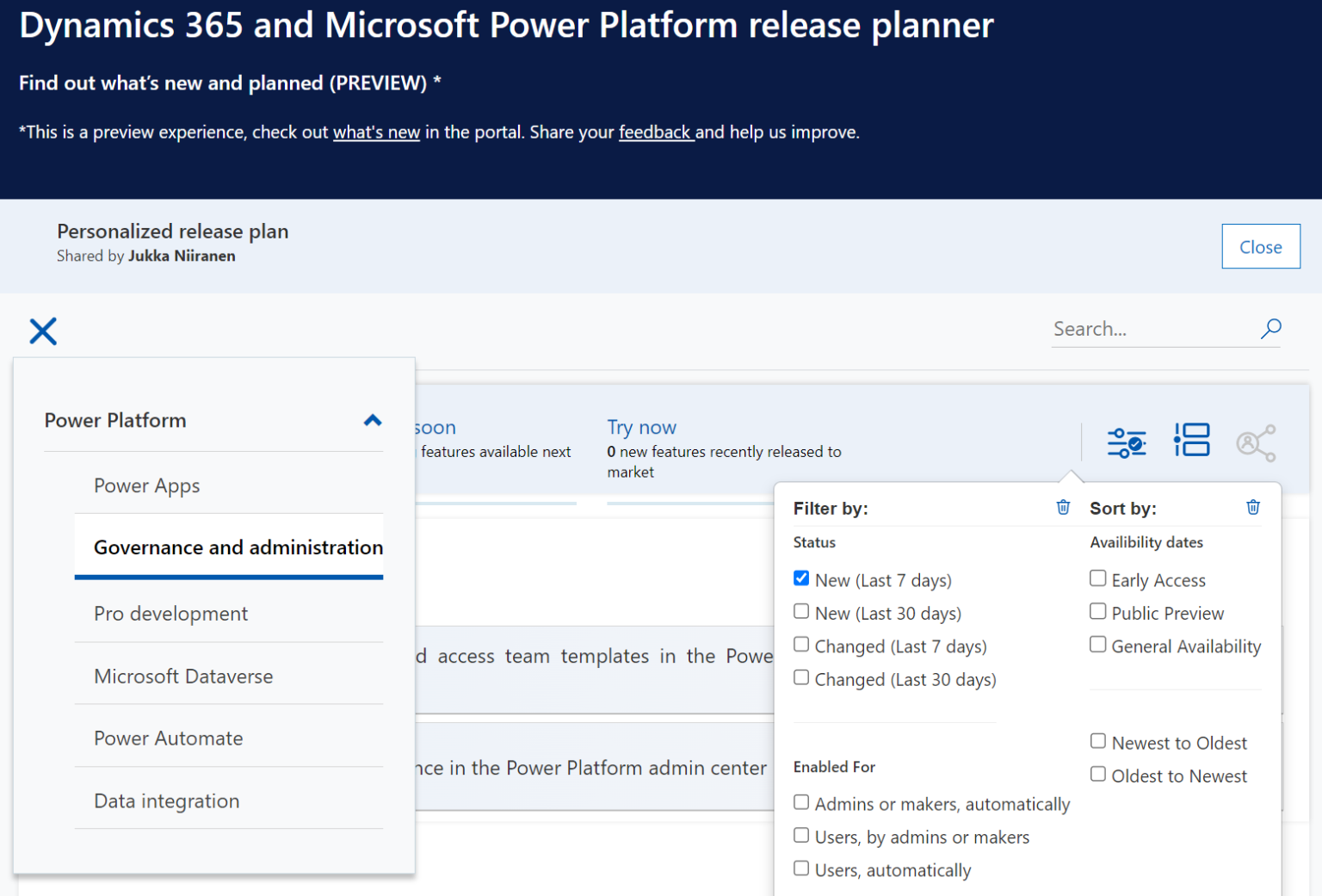Enable General Availability sort option
This screenshot has width=1322, height=896.
coord(1098,644)
